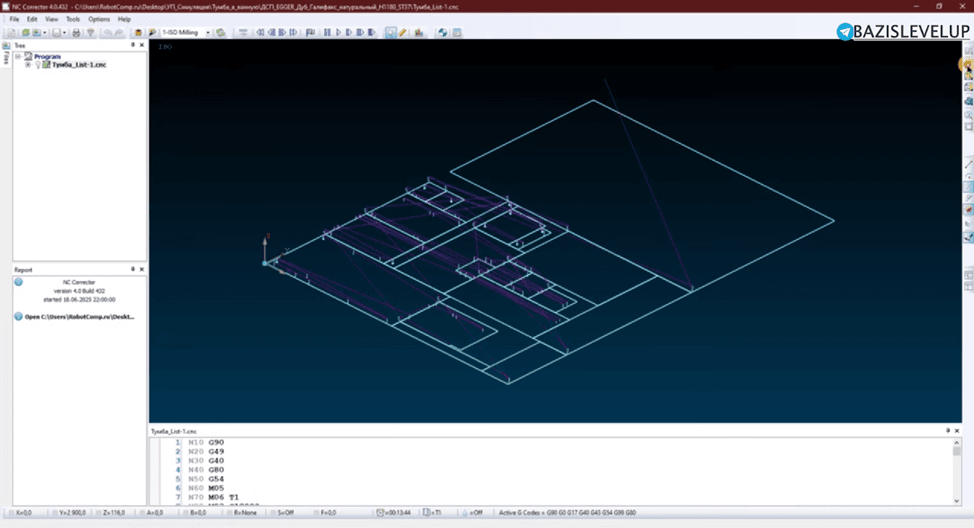Click the refresh icon after the machine dropdown

click(221, 32)
